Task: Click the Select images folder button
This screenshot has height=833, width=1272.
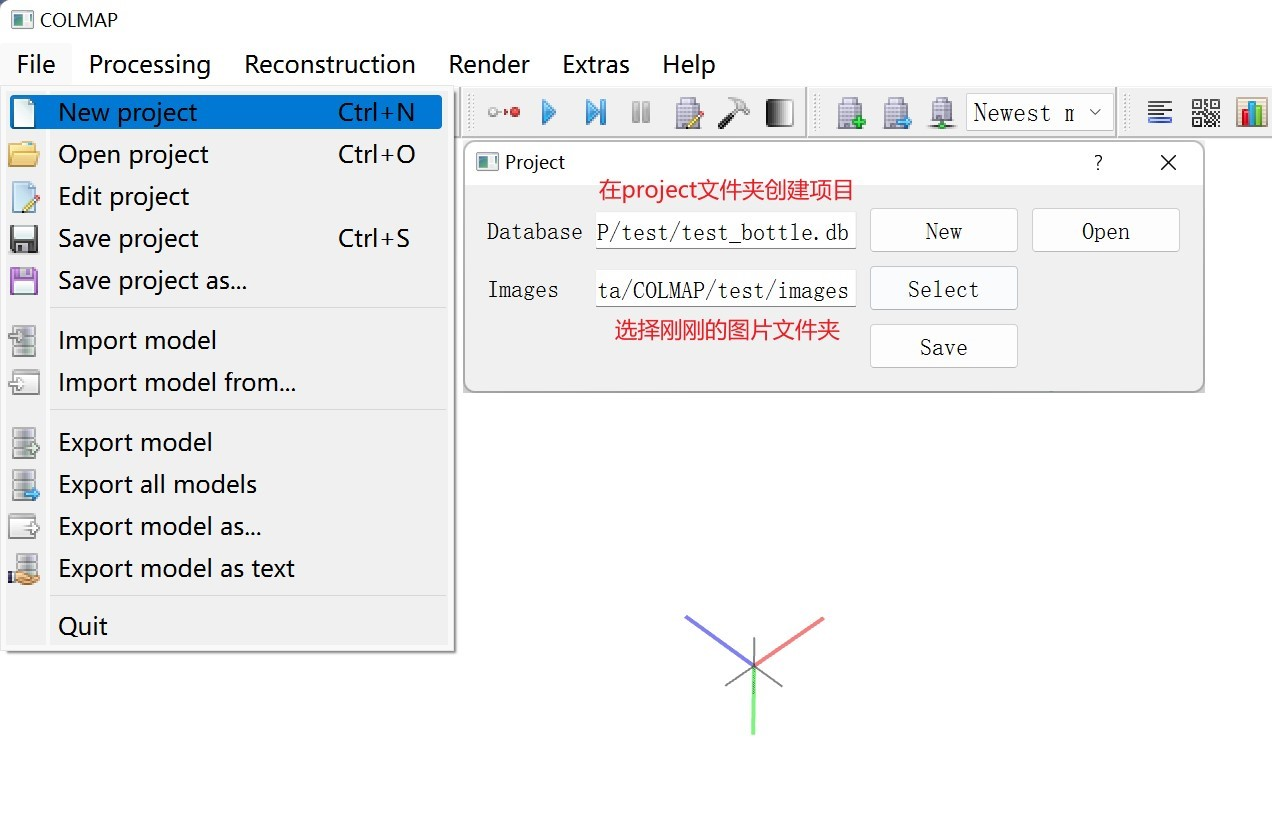Action: coord(943,289)
